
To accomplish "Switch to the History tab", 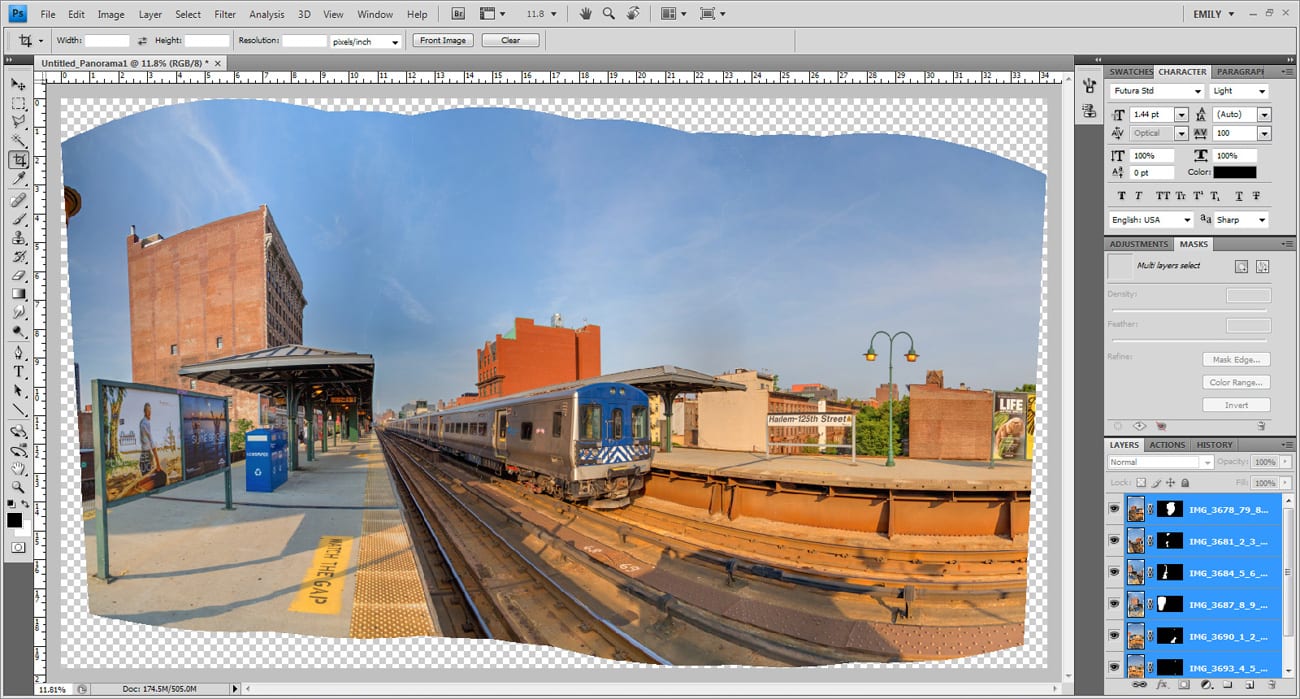I will (1214, 445).
